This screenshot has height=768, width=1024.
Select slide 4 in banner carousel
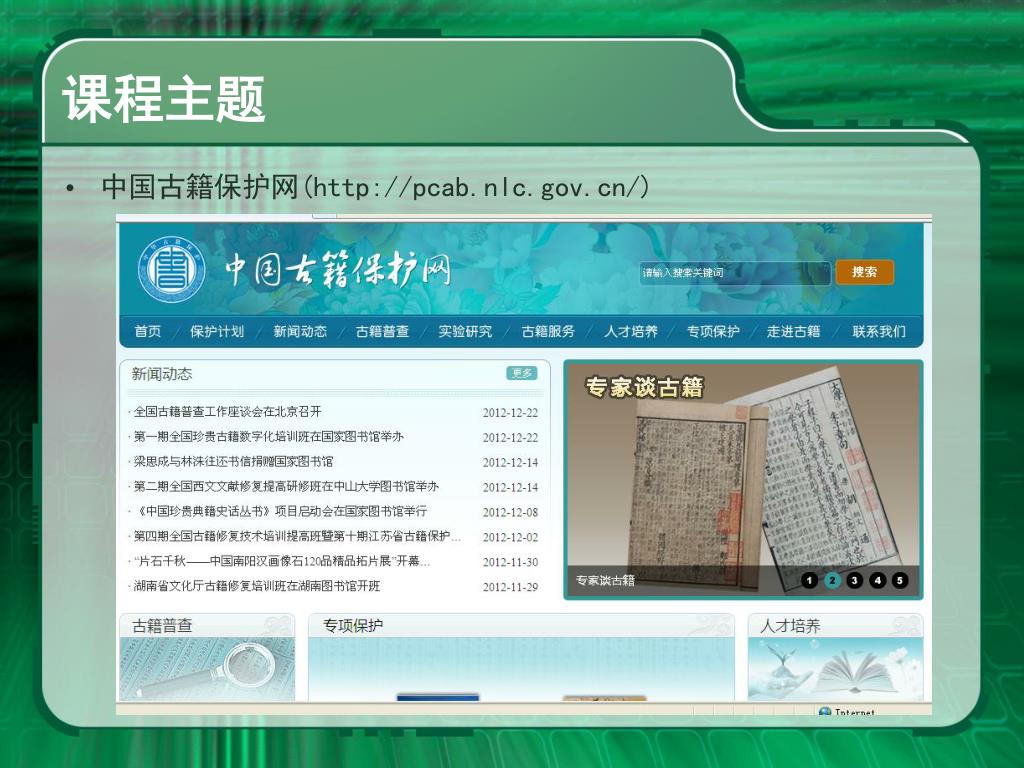point(878,580)
